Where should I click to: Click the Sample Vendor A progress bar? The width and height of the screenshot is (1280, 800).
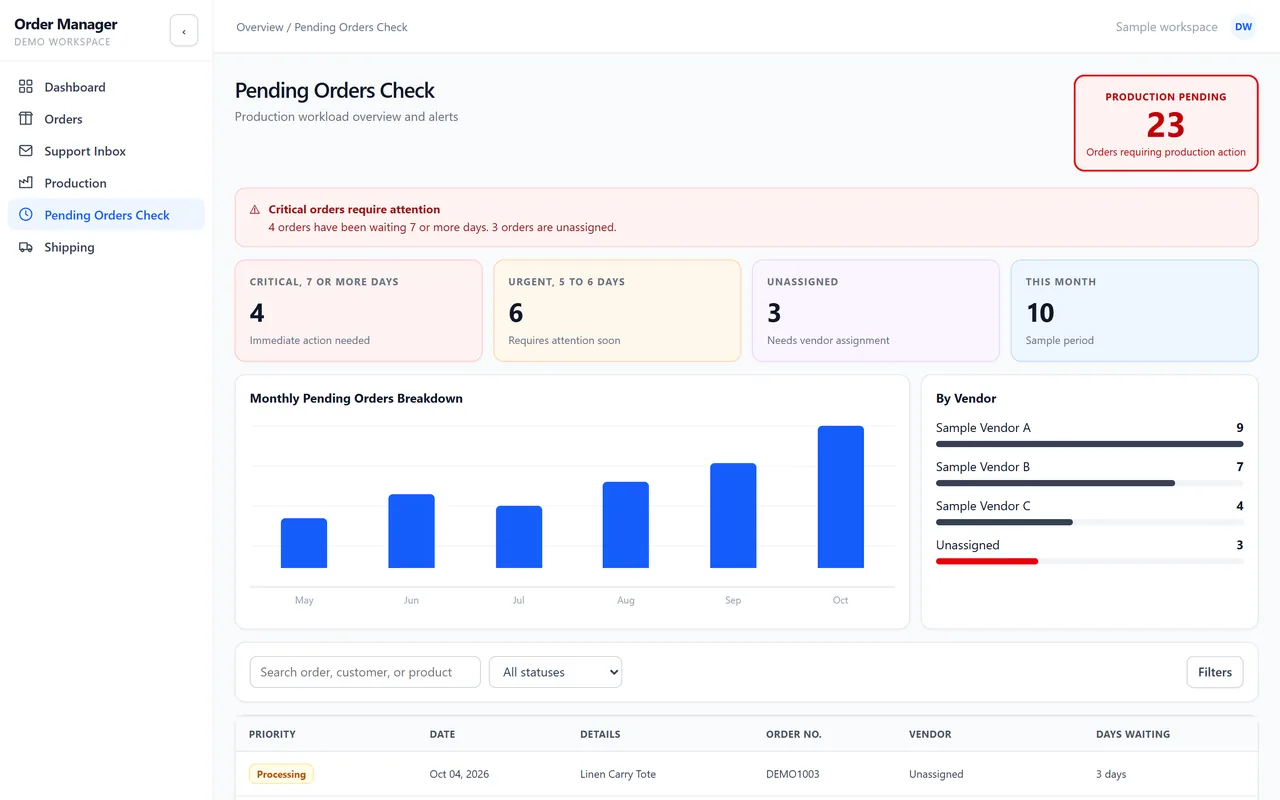(1090, 444)
